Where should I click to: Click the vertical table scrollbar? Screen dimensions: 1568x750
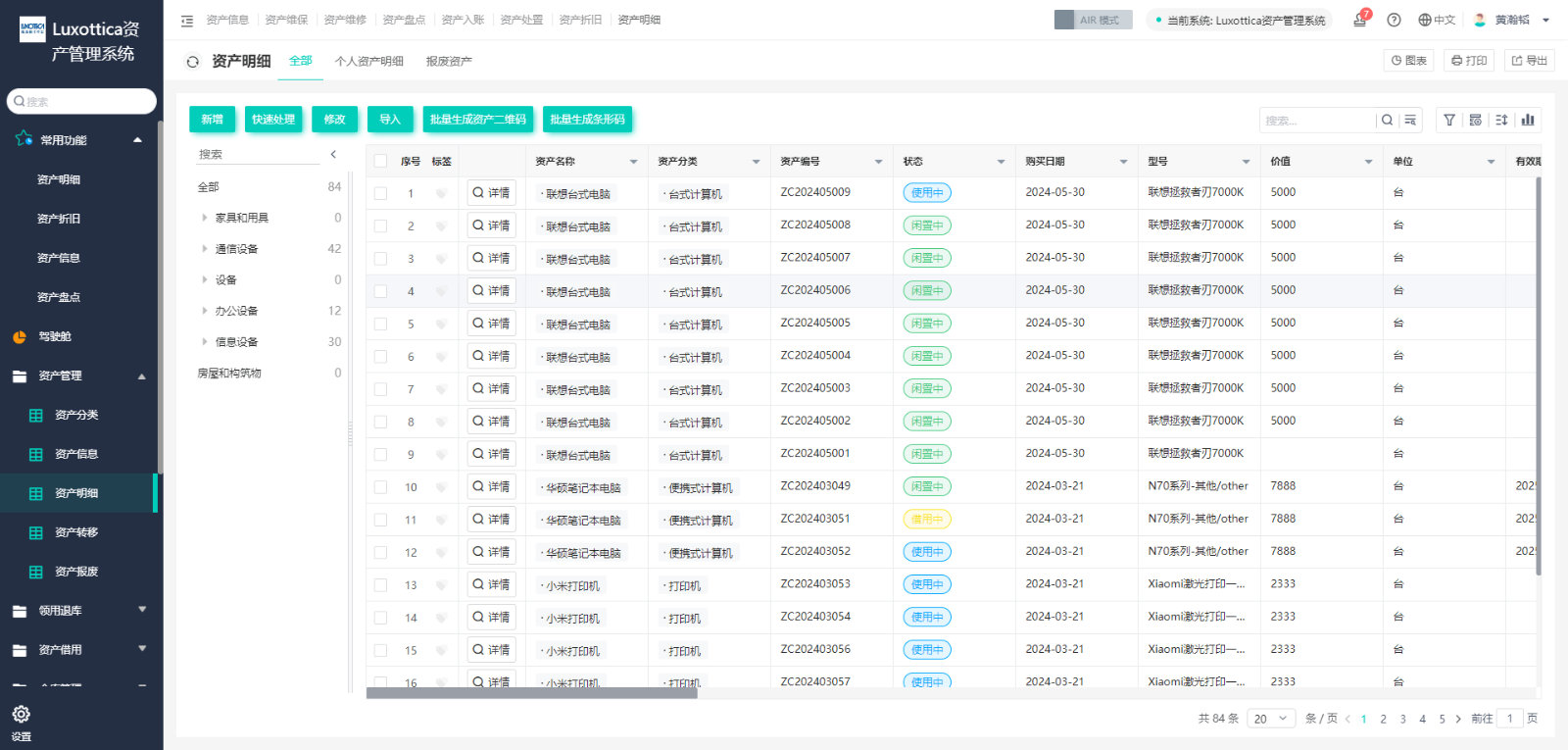[x=1538, y=375]
